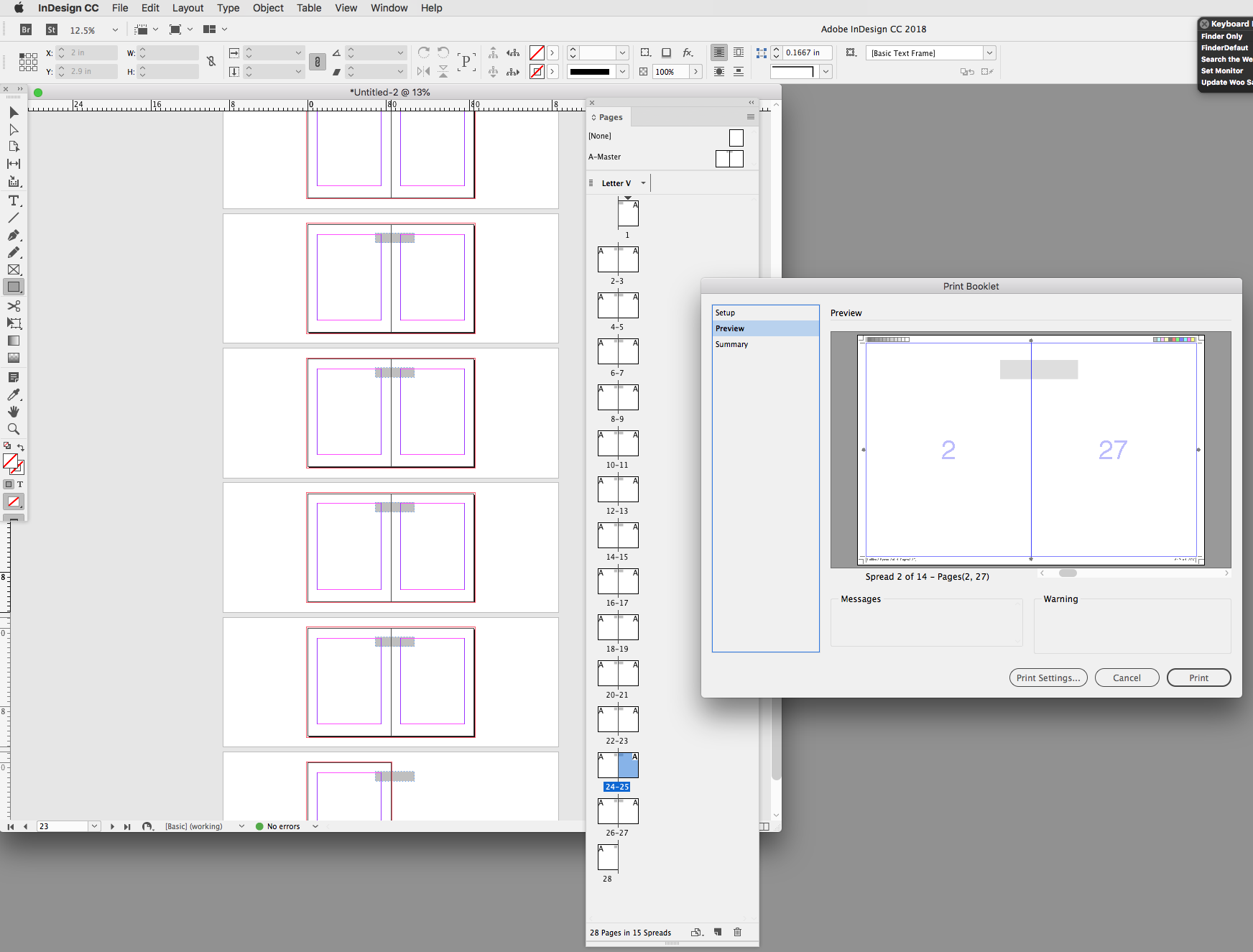Select the Line tool
The image size is (1253, 952).
coord(14,218)
